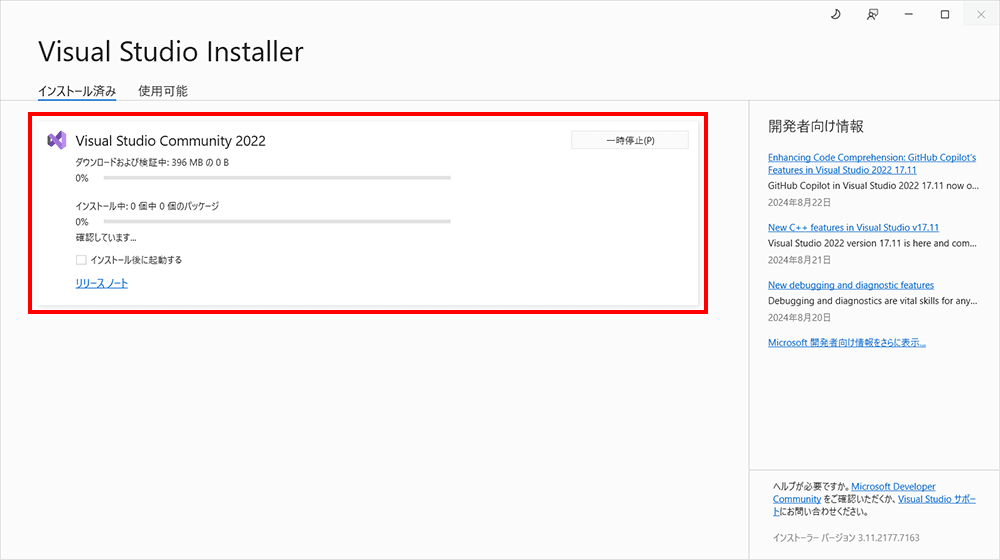Viewport: 1000px width, 560px height.
Task: Close the Visual Studio Installer window
Action: click(981, 14)
